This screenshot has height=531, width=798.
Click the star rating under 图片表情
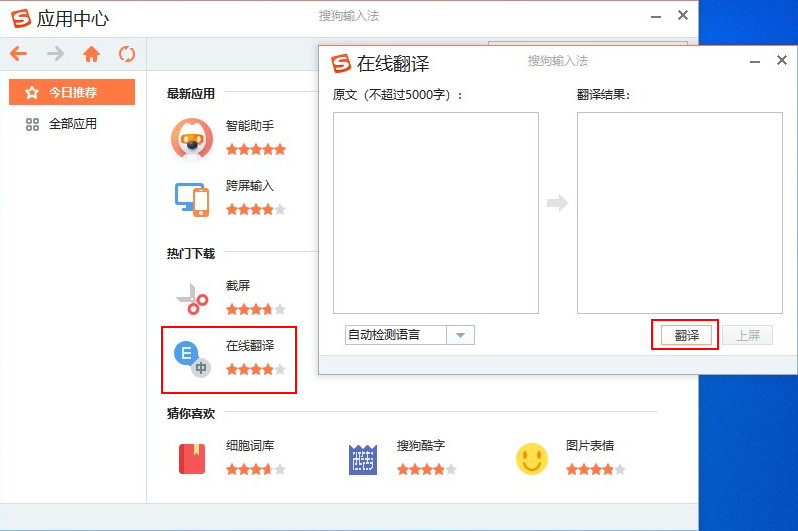(x=596, y=469)
